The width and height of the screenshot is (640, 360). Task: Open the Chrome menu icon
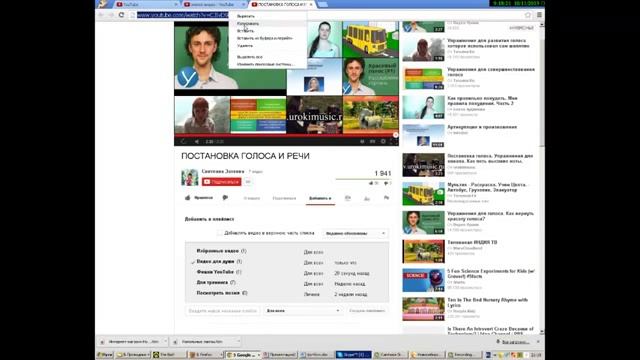pos(539,15)
